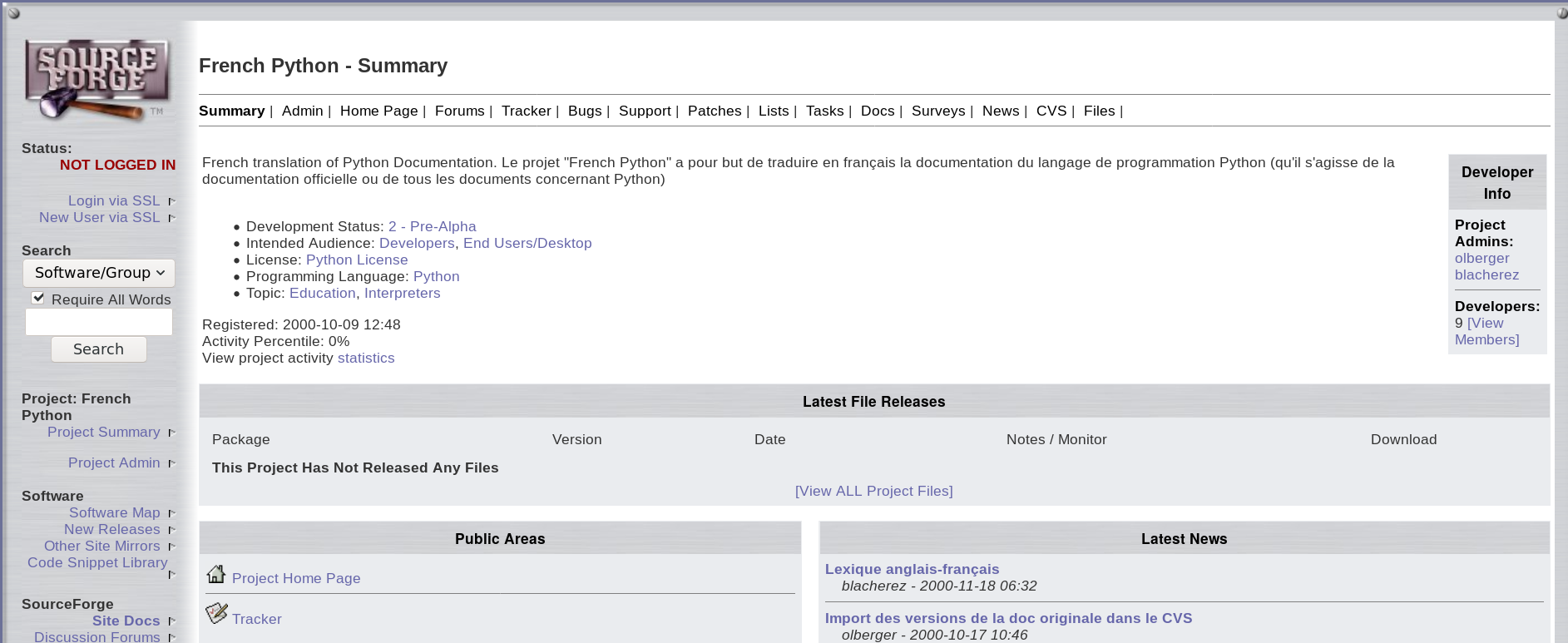Click the "NOT LOGGED IN" status text
Screen dimensions: 1568x643
point(117,165)
